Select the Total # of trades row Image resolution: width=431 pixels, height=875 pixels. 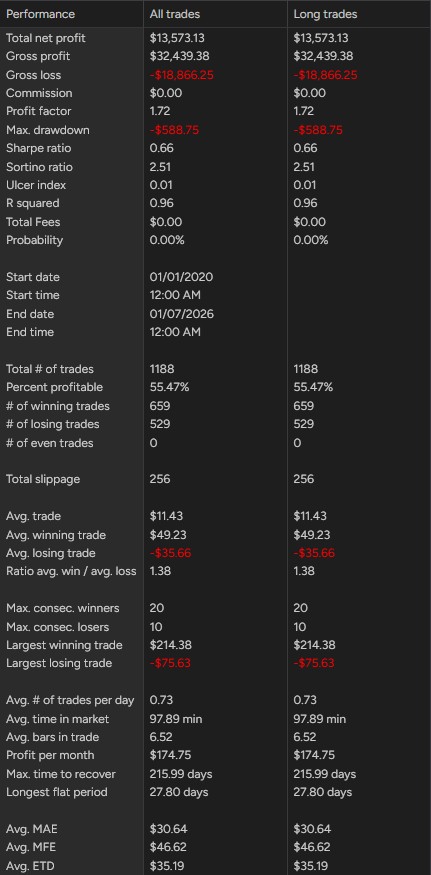coord(216,369)
